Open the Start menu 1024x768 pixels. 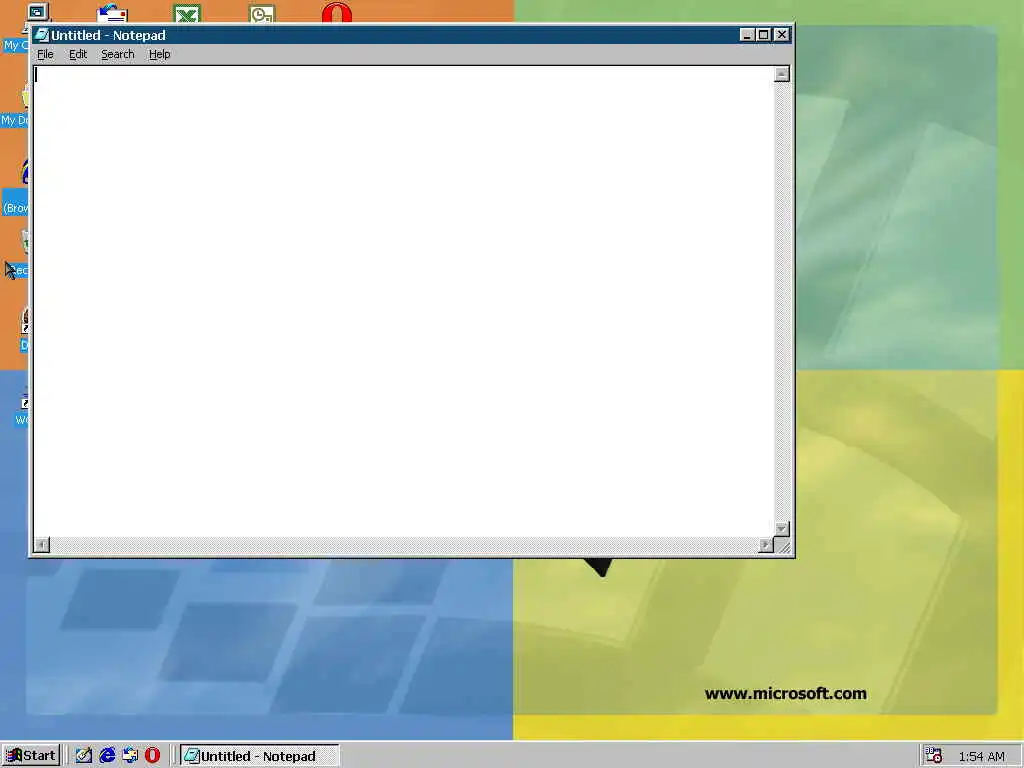(31, 756)
